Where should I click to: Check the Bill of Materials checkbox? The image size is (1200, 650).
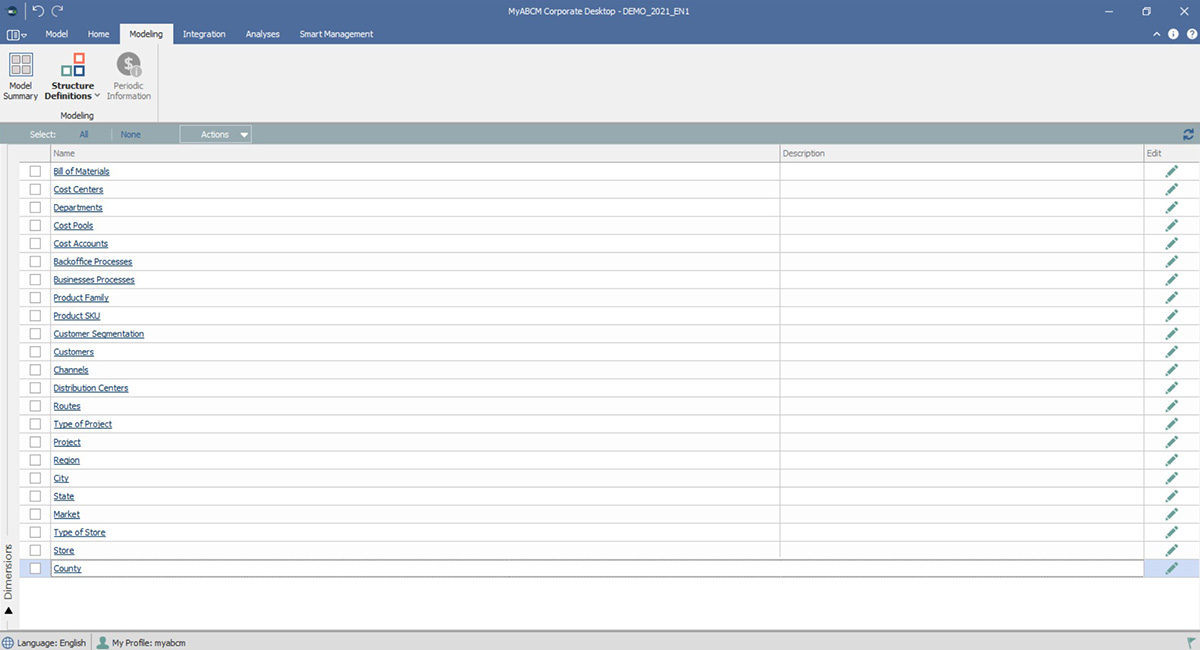[x=35, y=171]
